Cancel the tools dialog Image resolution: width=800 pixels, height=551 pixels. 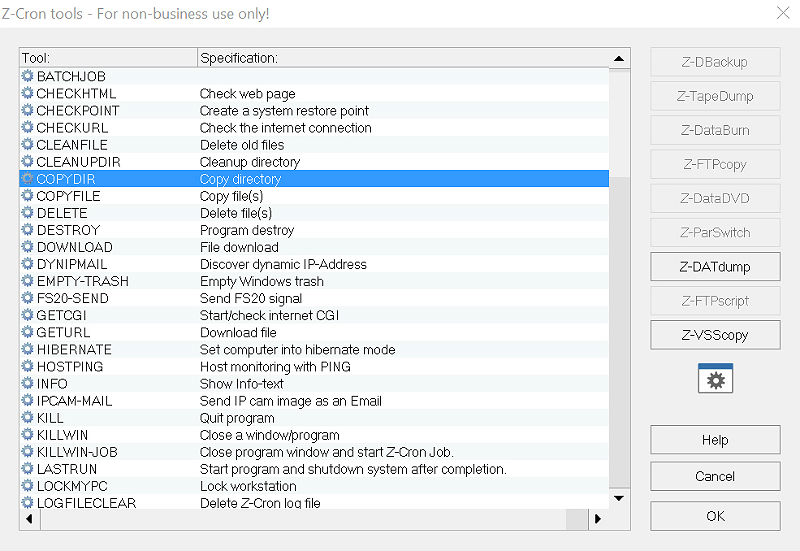click(715, 476)
